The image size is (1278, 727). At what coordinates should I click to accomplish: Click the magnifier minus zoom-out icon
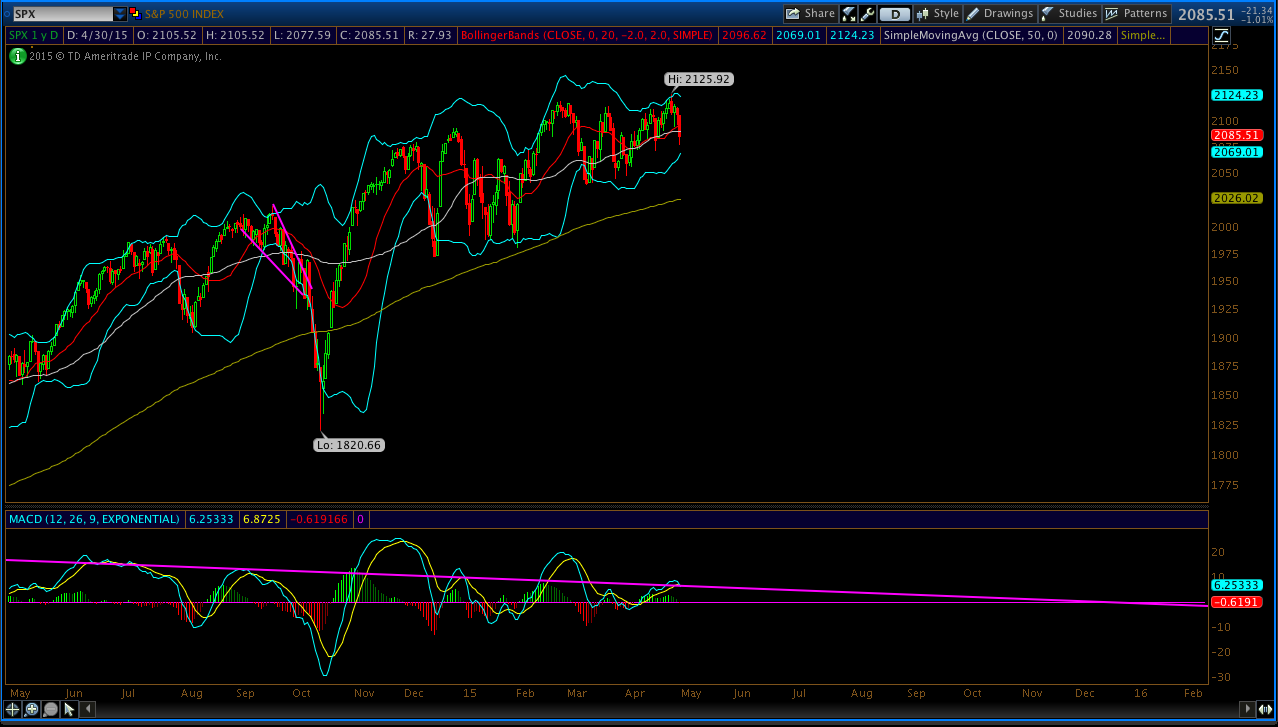pyautogui.click(x=51, y=709)
